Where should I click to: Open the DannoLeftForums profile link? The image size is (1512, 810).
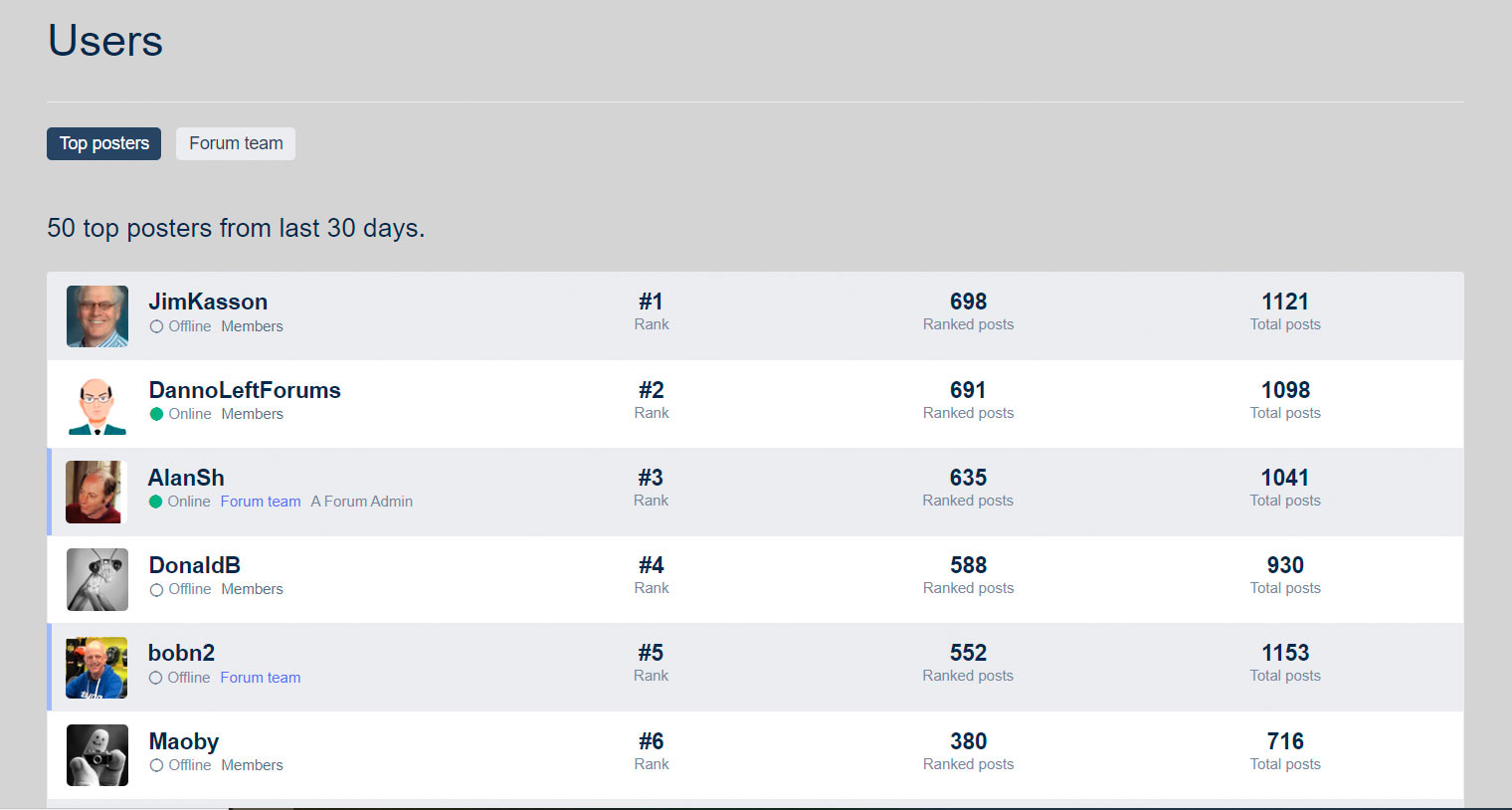pyautogui.click(x=245, y=390)
